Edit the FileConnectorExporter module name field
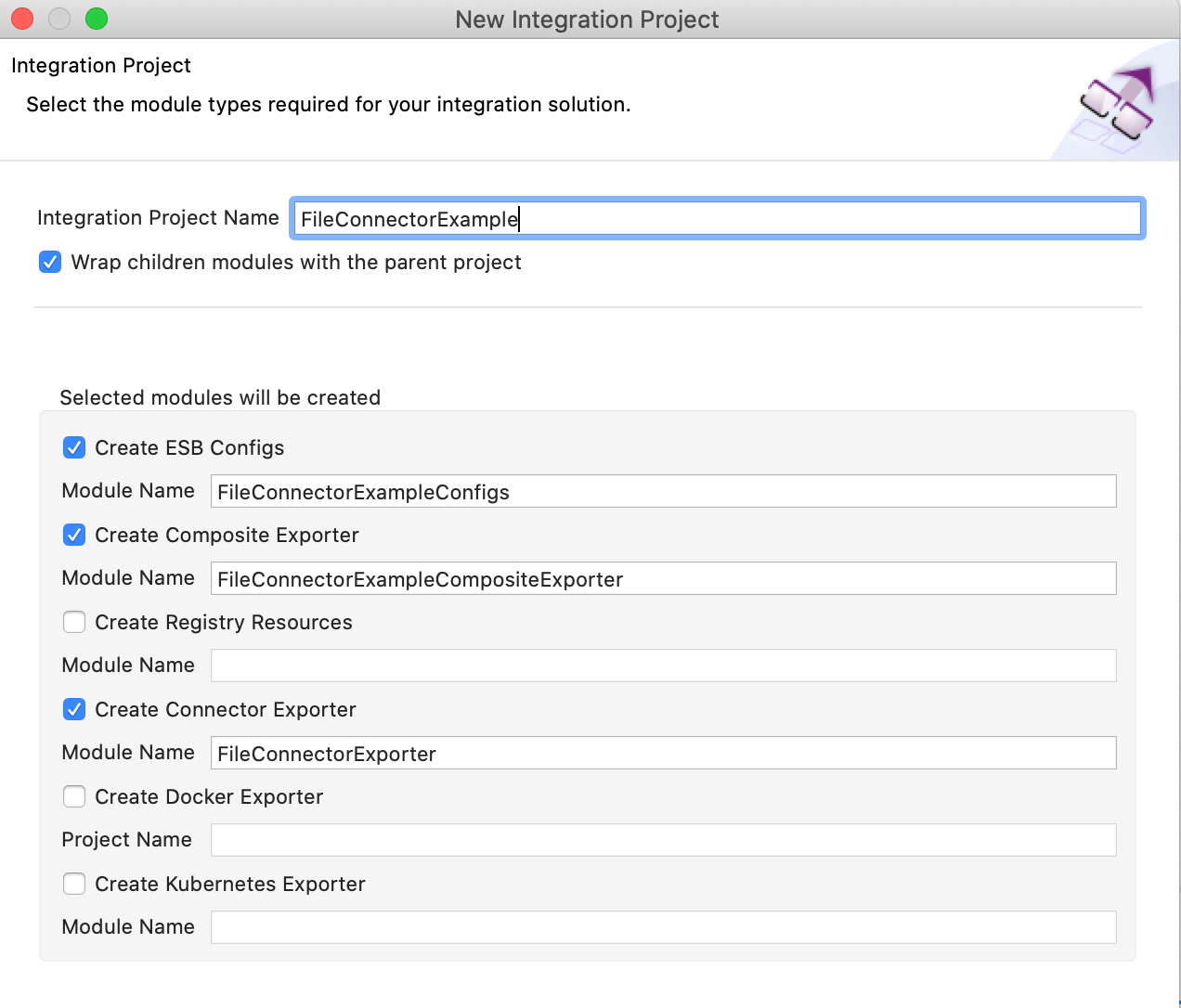1181x1008 pixels. [664, 754]
